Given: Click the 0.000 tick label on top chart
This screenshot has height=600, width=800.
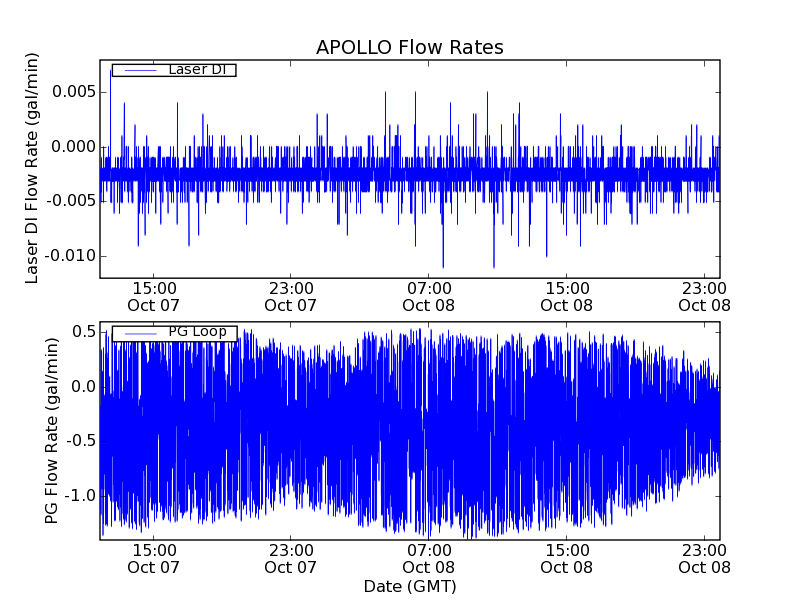Looking at the screenshot, I should click(x=74, y=147).
